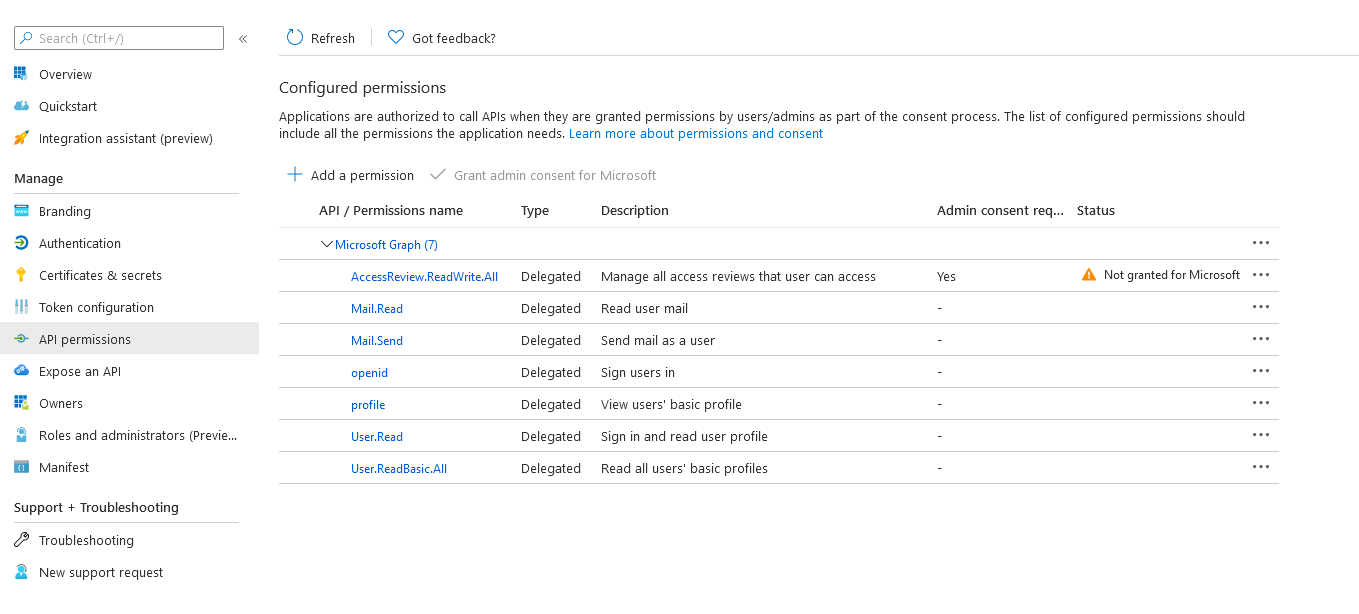Collapse the sidebar with double chevron
1359x614 pixels.
tap(243, 39)
